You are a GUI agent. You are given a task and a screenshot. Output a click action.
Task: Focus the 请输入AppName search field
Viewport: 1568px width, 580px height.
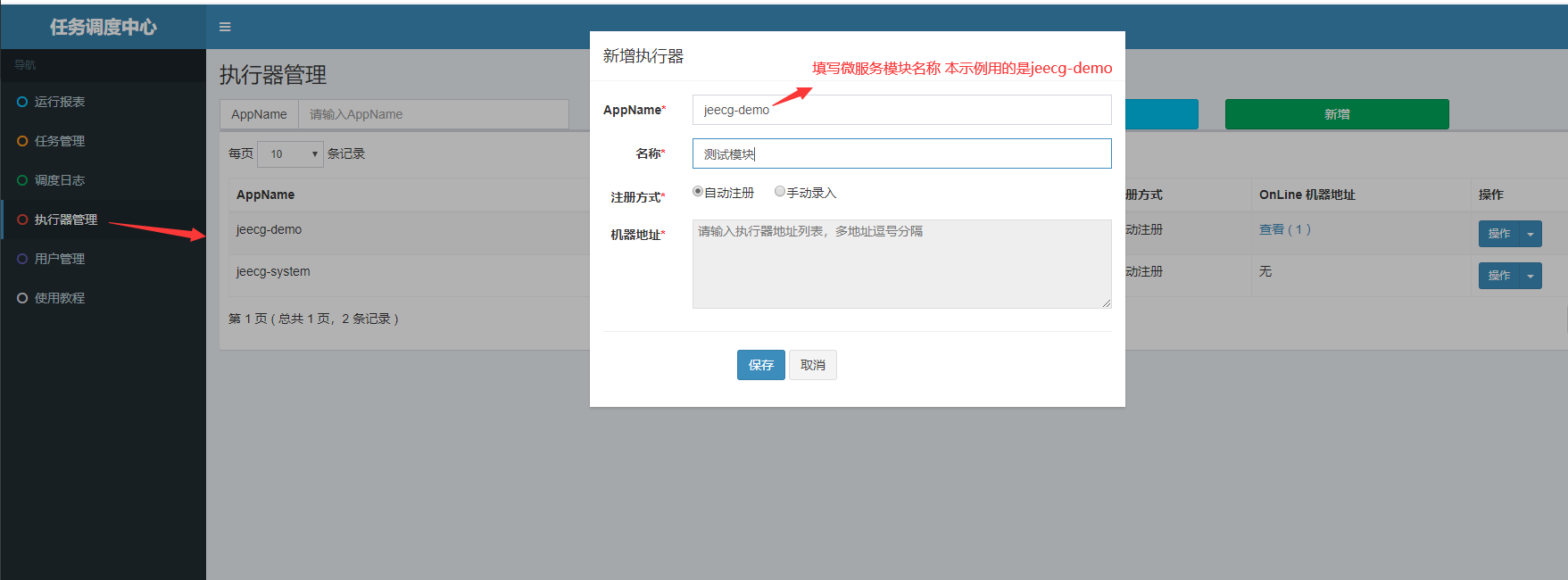[x=434, y=114]
